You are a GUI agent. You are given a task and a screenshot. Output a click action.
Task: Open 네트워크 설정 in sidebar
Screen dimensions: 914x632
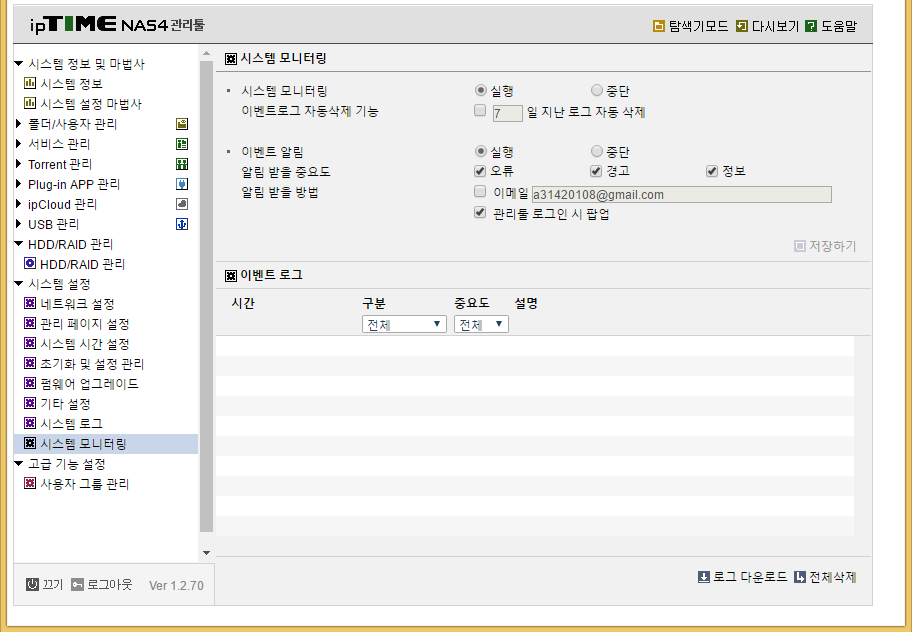(77, 304)
